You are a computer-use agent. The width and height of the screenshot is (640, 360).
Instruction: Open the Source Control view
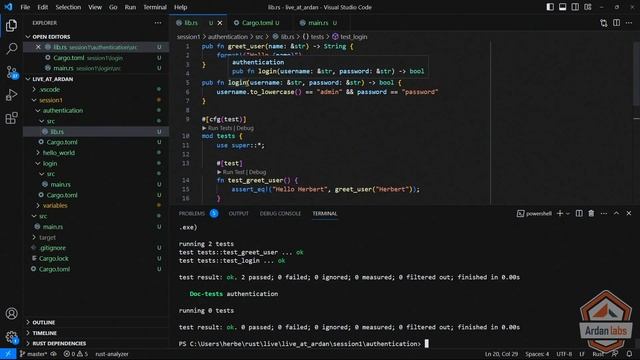(11, 72)
